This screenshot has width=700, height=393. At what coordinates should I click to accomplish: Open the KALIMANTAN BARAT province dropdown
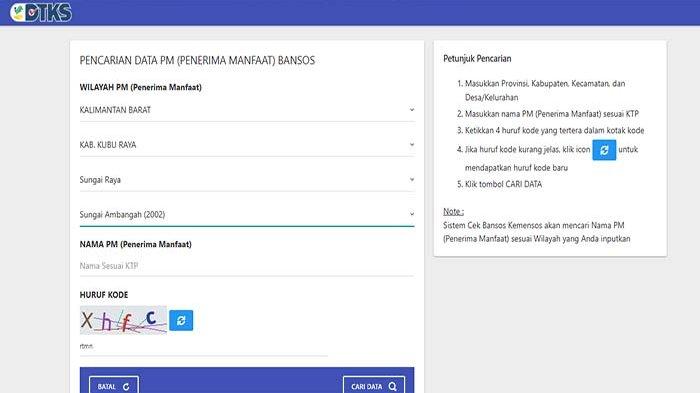[247, 110]
